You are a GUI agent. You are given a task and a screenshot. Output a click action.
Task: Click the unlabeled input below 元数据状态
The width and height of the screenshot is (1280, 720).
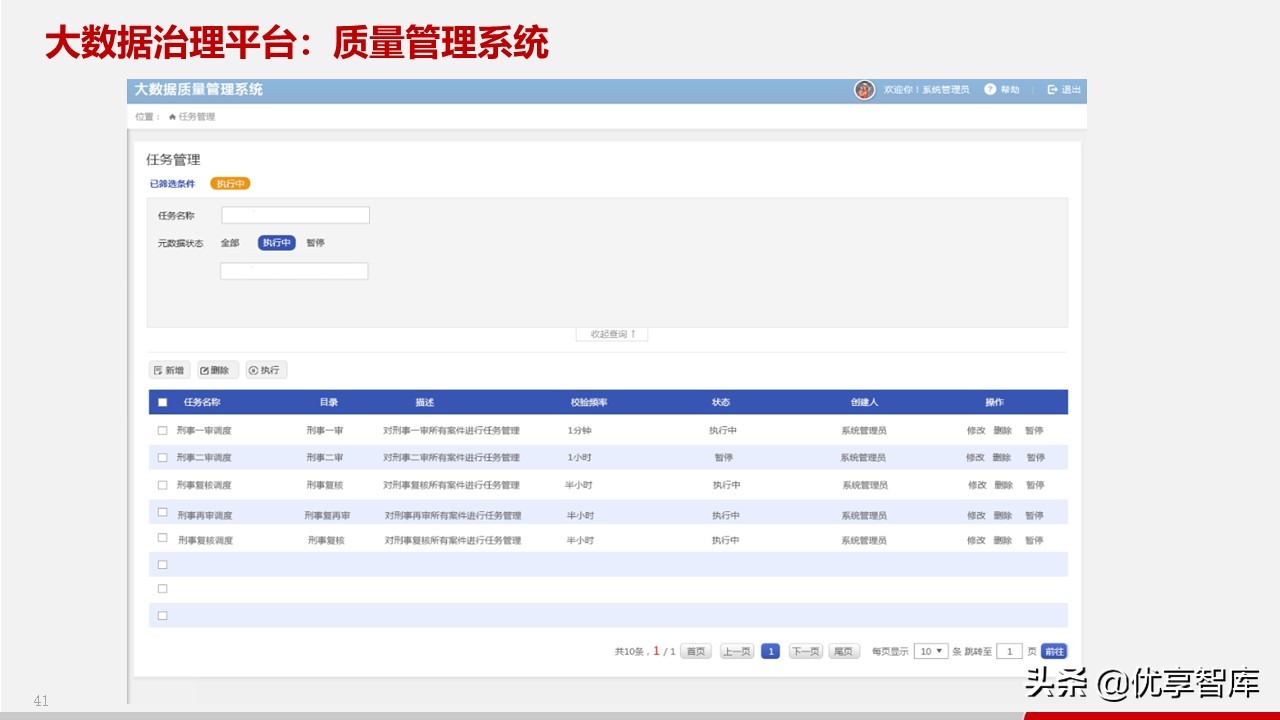[294, 271]
